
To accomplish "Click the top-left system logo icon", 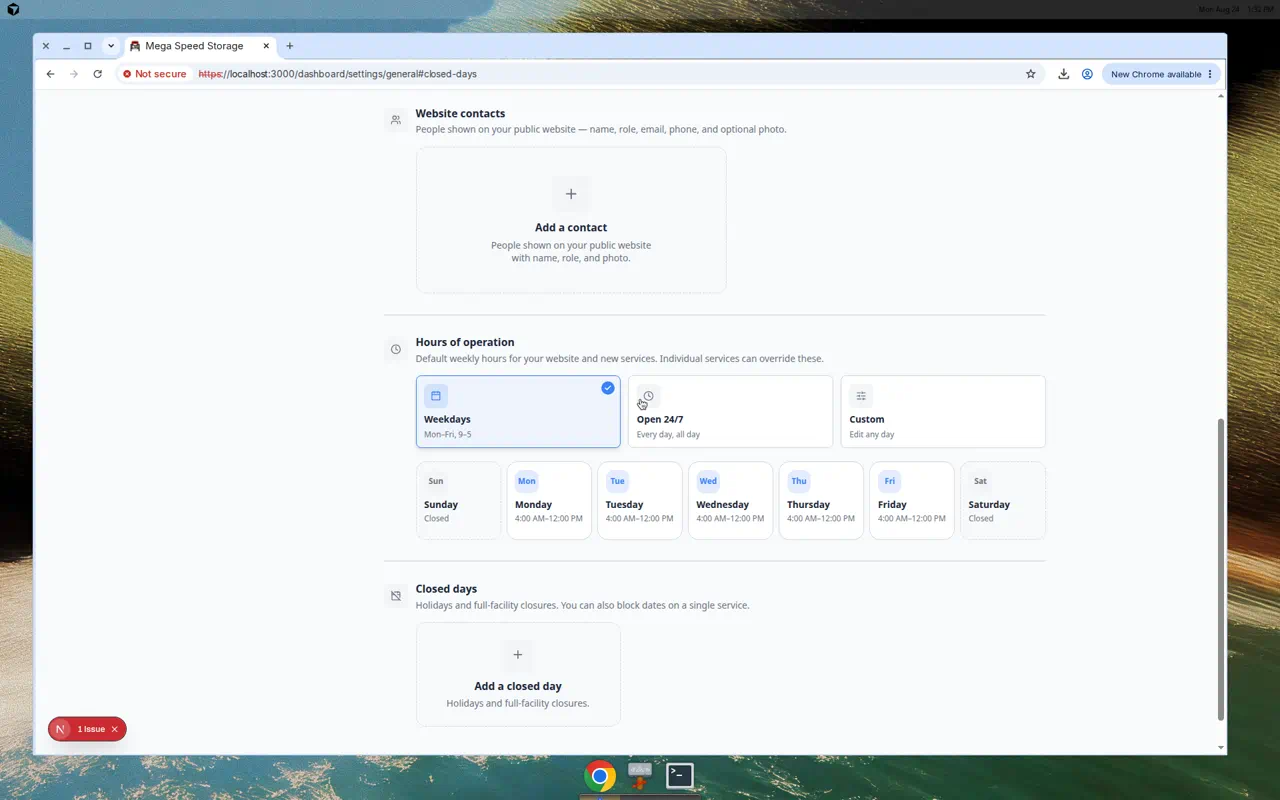I will pyautogui.click(x=13, y=9).
